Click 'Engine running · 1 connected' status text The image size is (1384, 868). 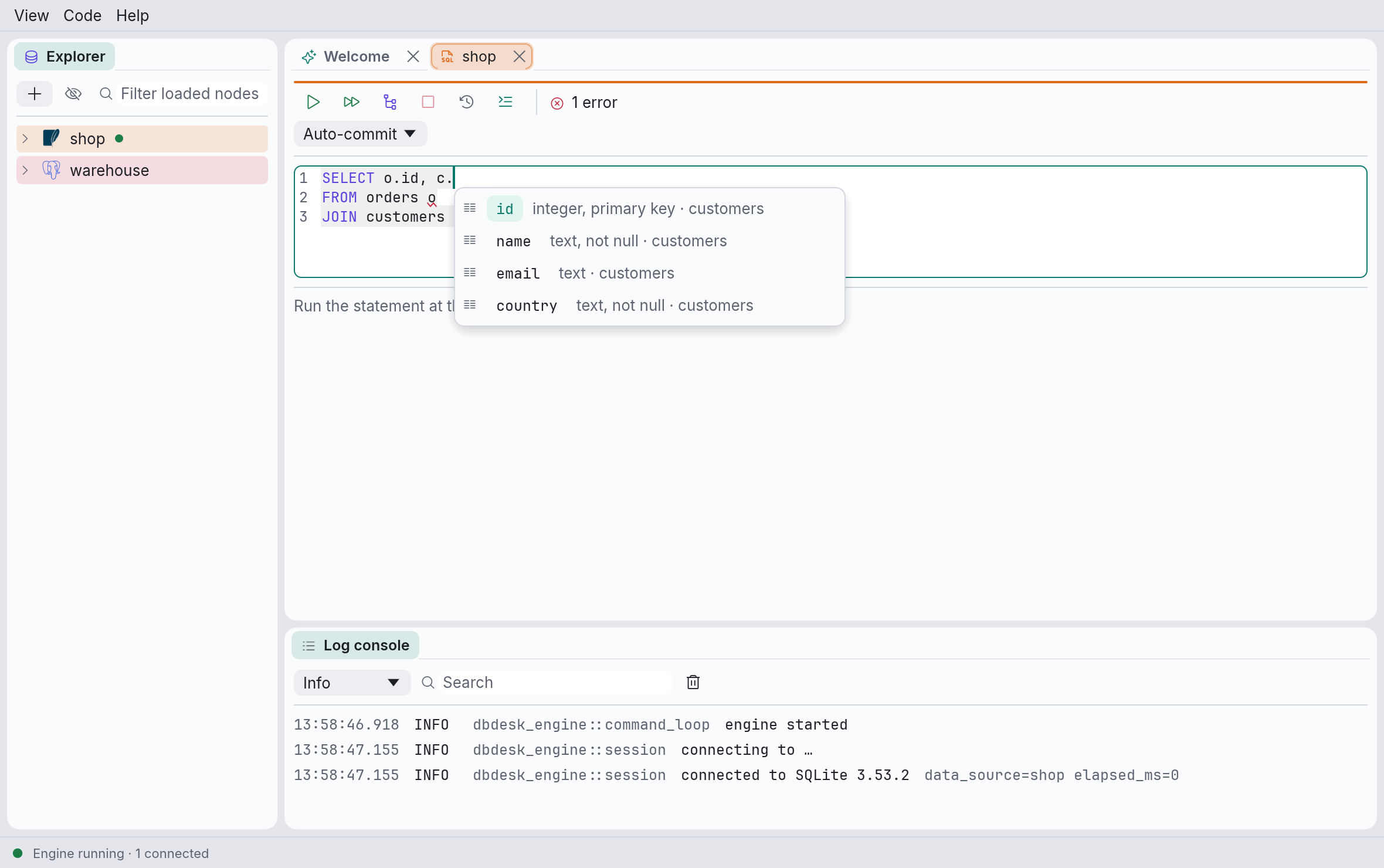(121, 853)
